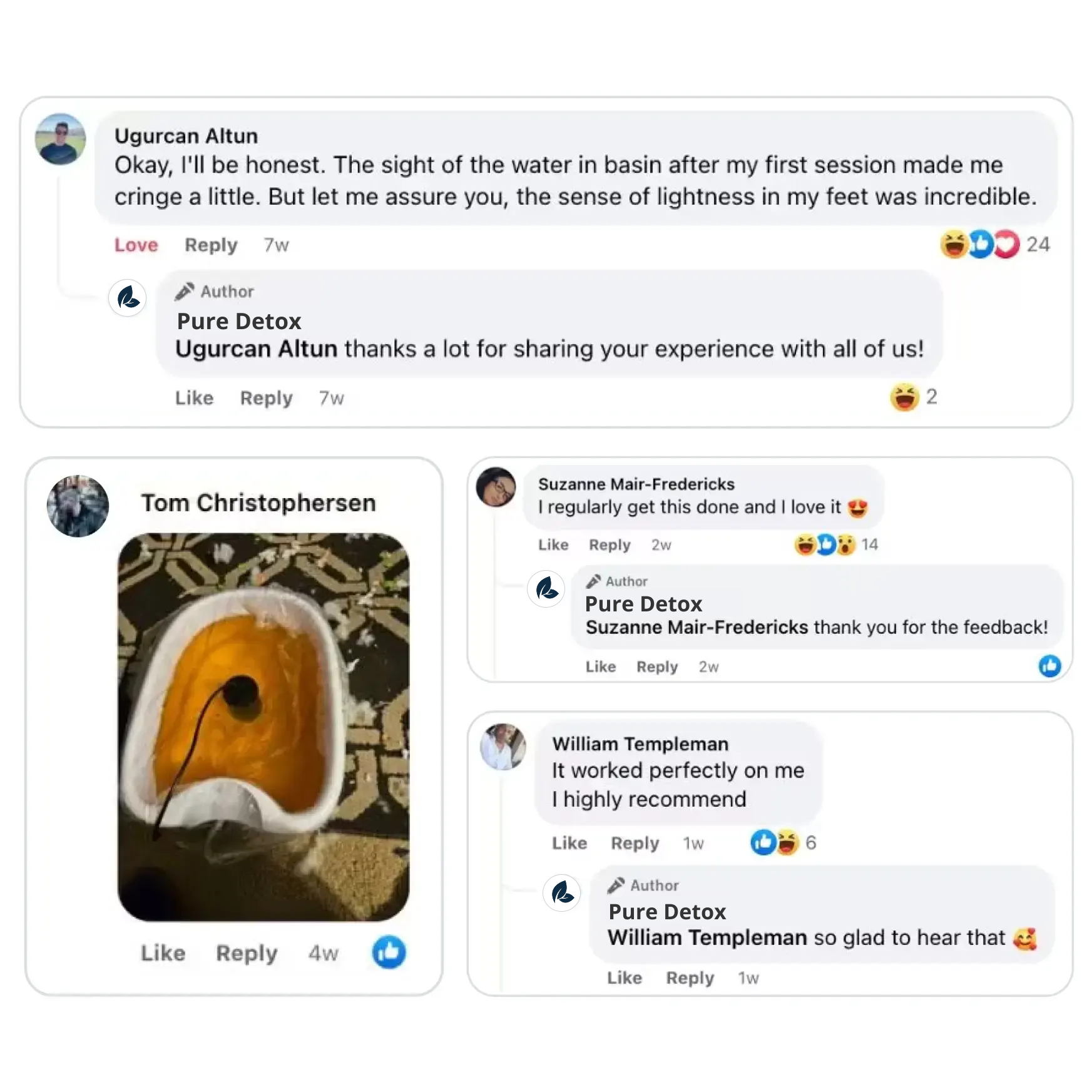Reply to Ugurcan Altun's comment
Screen dimensions: 1092x1092
(211, 245)
